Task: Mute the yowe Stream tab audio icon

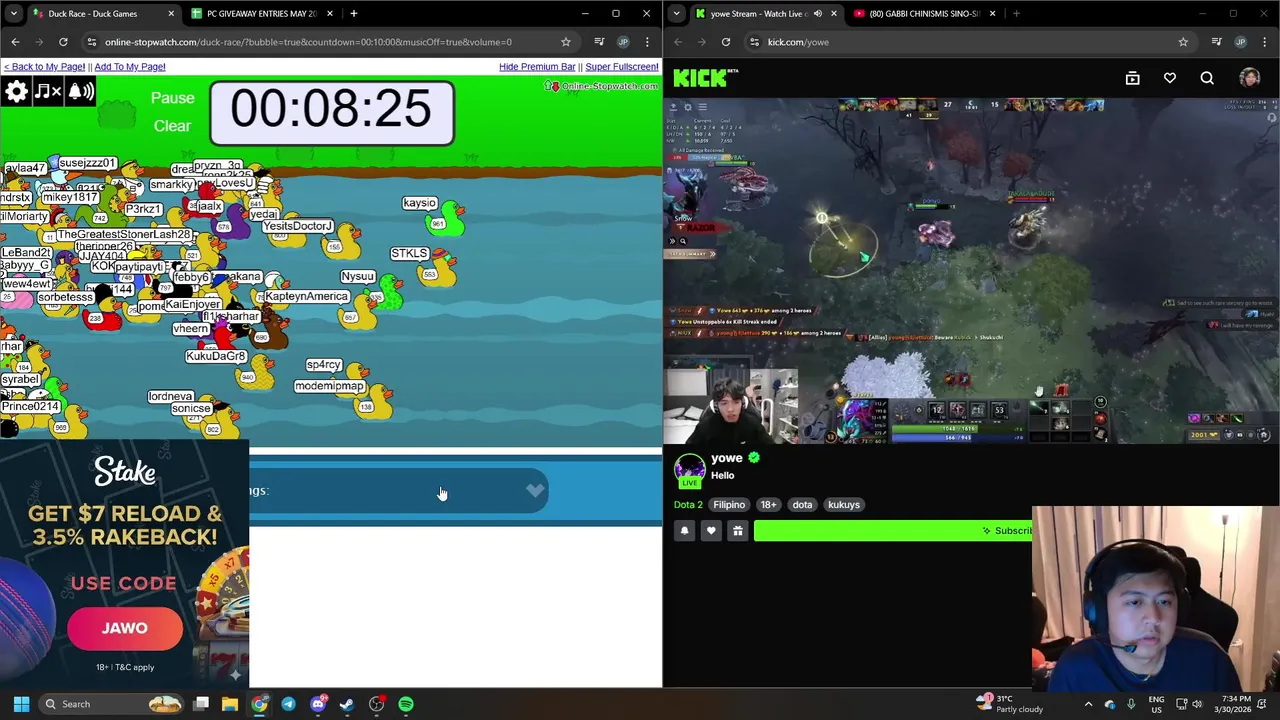Action: (x=818, y=14)
